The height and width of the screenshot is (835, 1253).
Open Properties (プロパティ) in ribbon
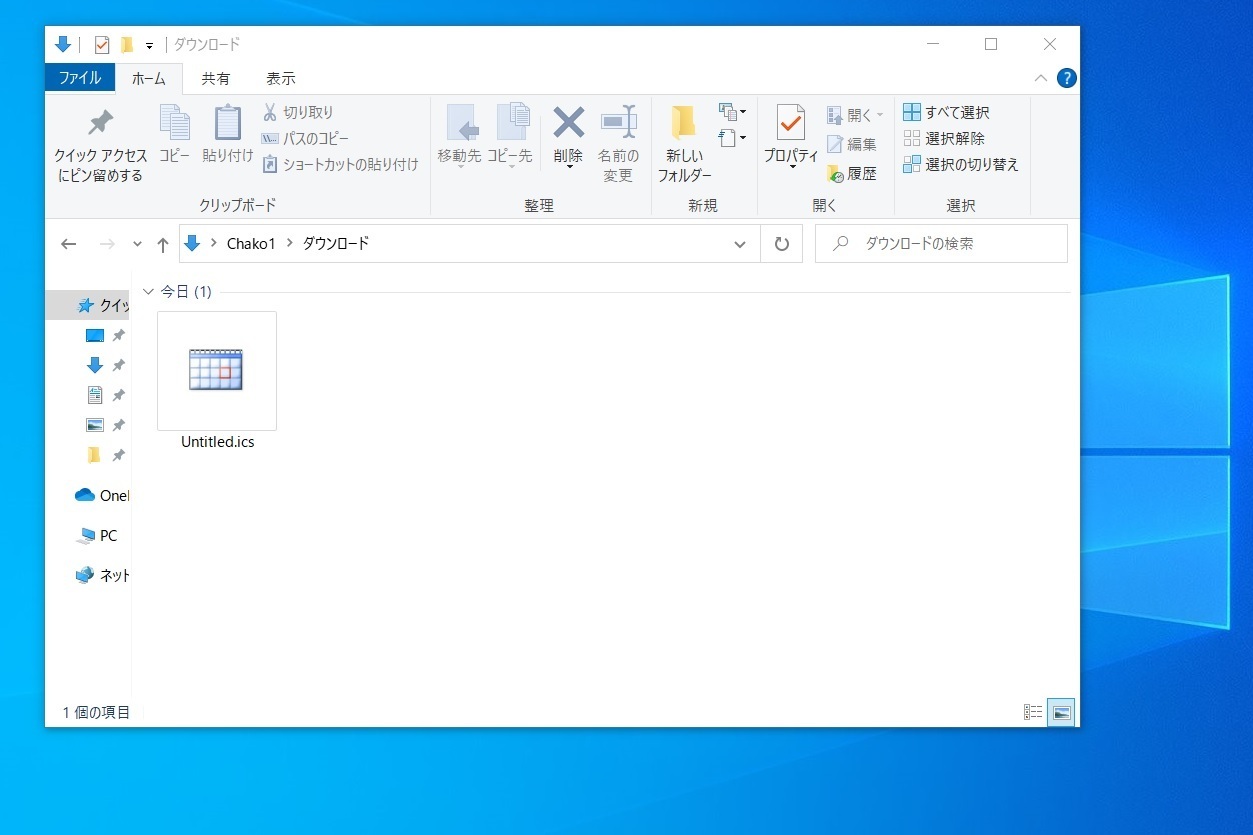(x=790, y=123)
